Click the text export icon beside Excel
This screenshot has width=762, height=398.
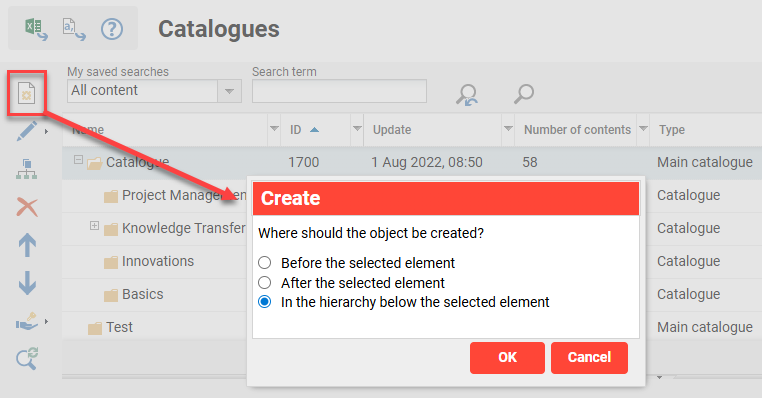(x=74, y=29)
